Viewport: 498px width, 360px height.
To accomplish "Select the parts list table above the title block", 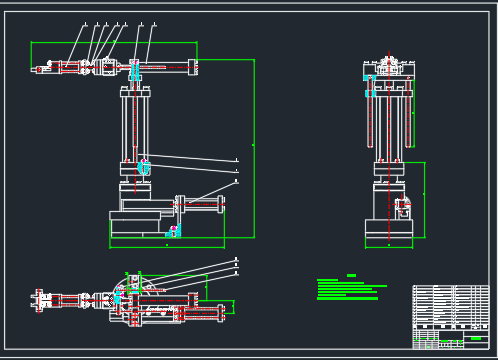I will (x=451, y=307).
